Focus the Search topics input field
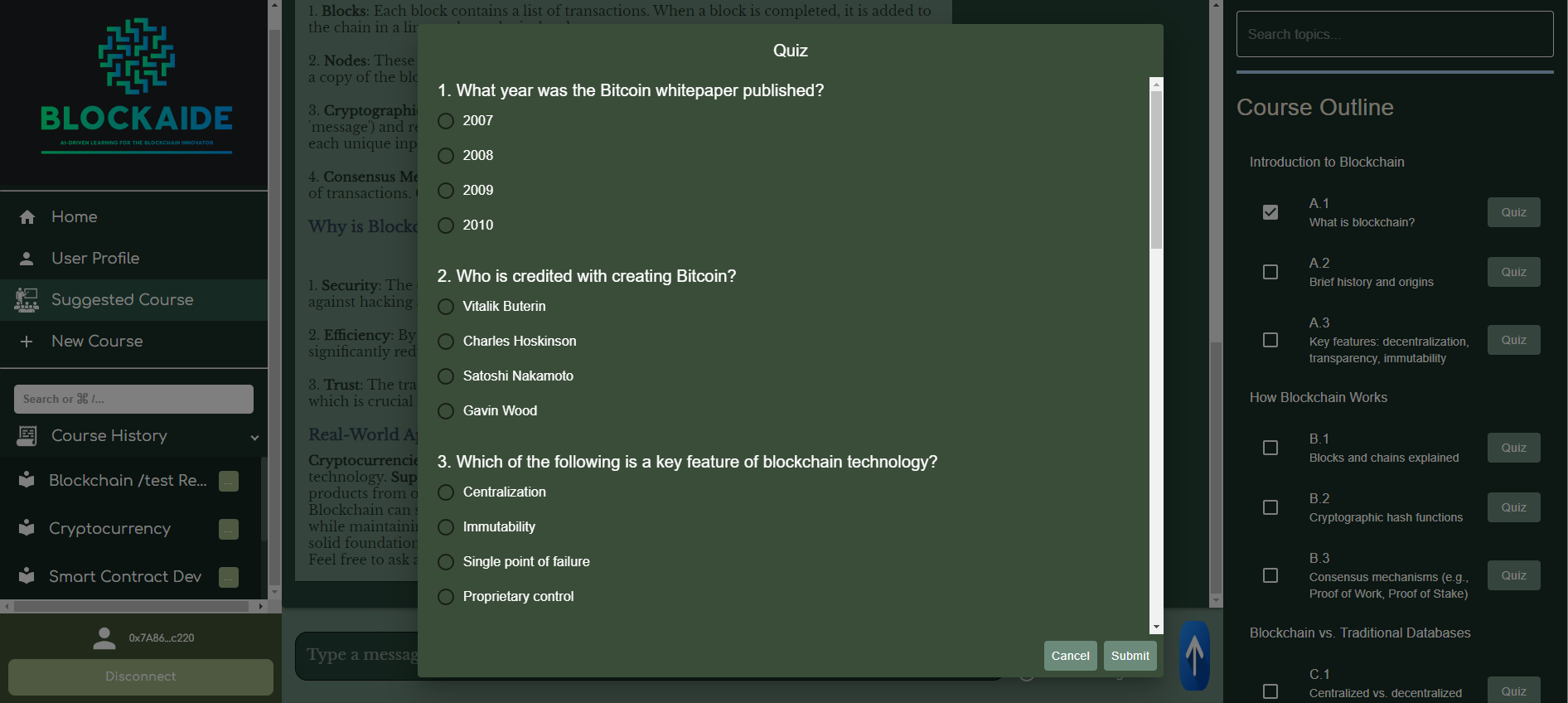Screen dimensions: 1568x703 pos(1395,34)
